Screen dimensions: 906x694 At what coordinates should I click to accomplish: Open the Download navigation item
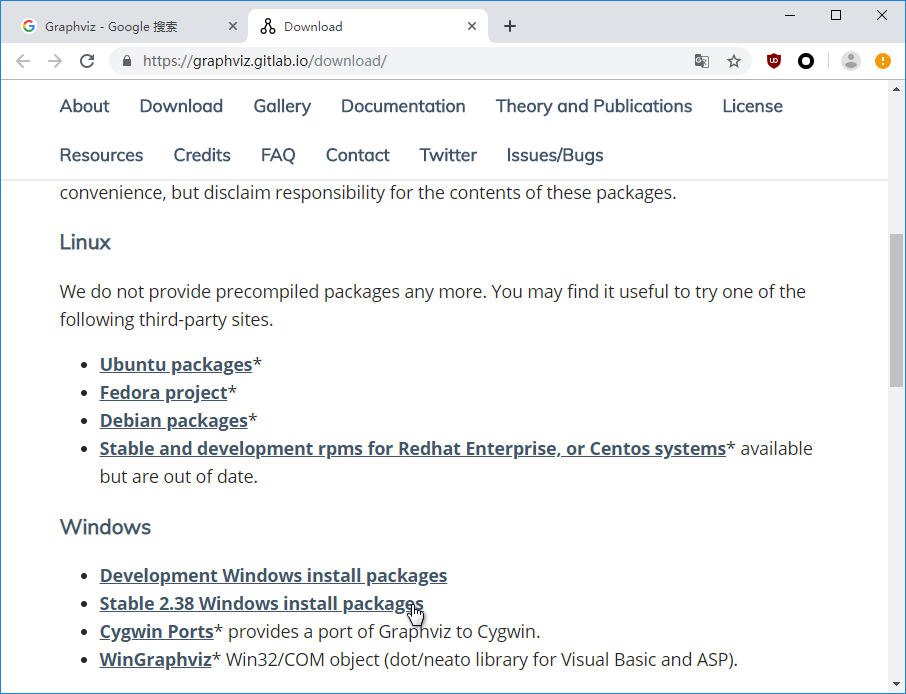pos(181,106)
